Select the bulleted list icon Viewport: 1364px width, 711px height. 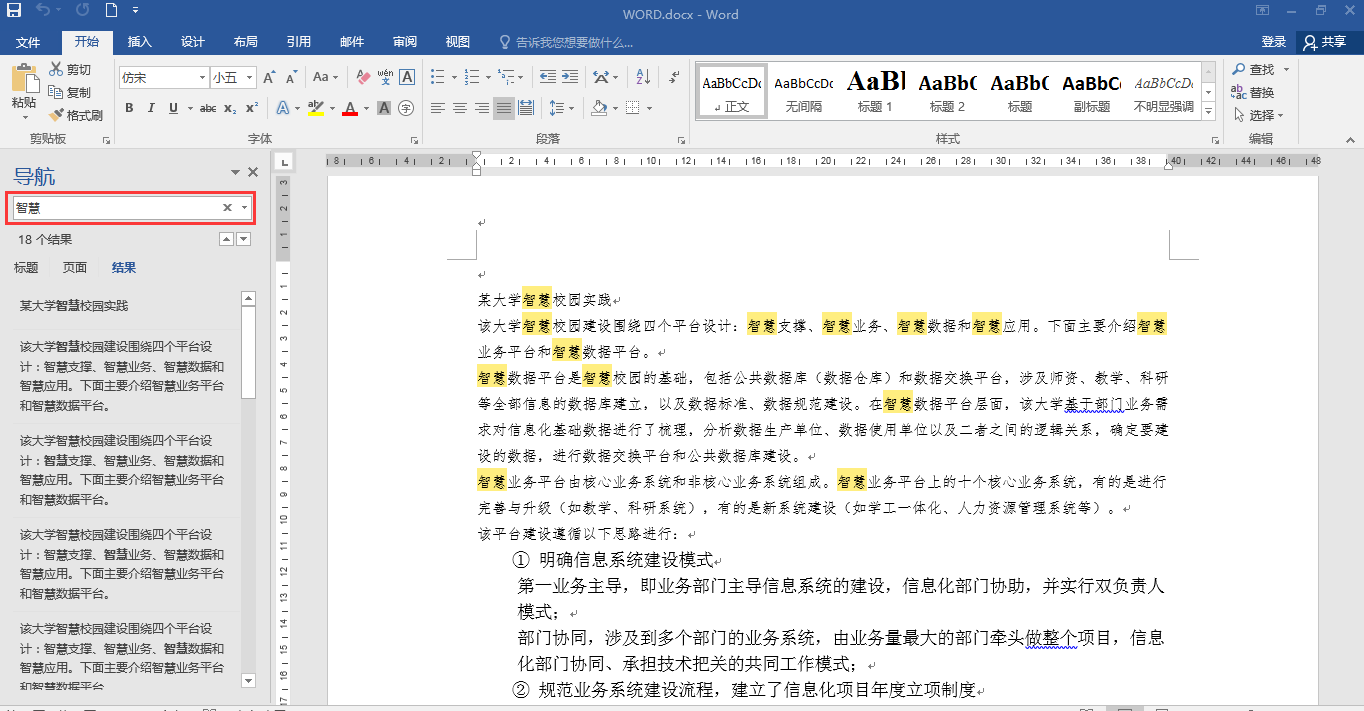coord(436,77)
